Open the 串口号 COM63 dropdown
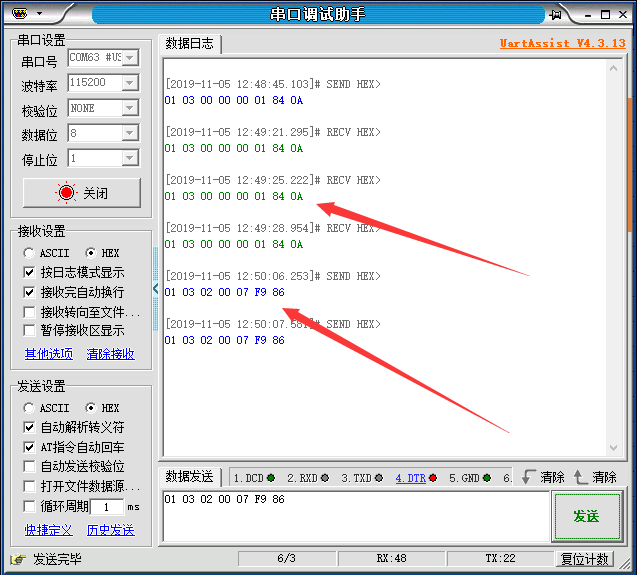637x575 pixels. pyautogui.click(x=130, y=58)
